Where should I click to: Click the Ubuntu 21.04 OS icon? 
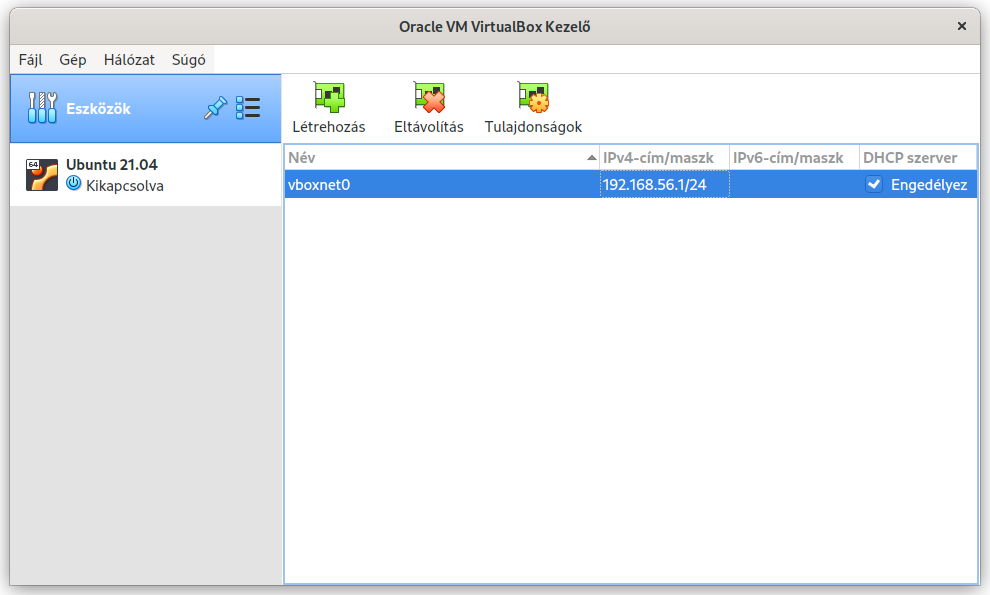(42, 175)
